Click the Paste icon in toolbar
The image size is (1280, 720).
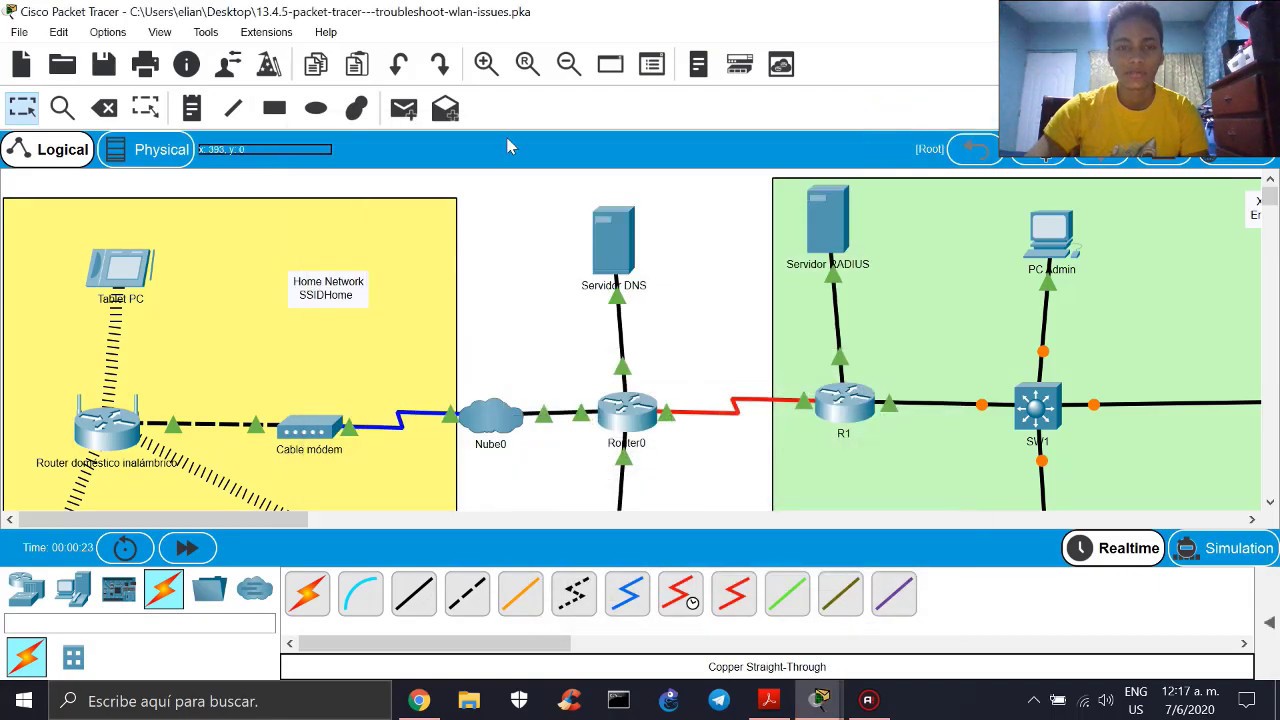pos(356,65)
